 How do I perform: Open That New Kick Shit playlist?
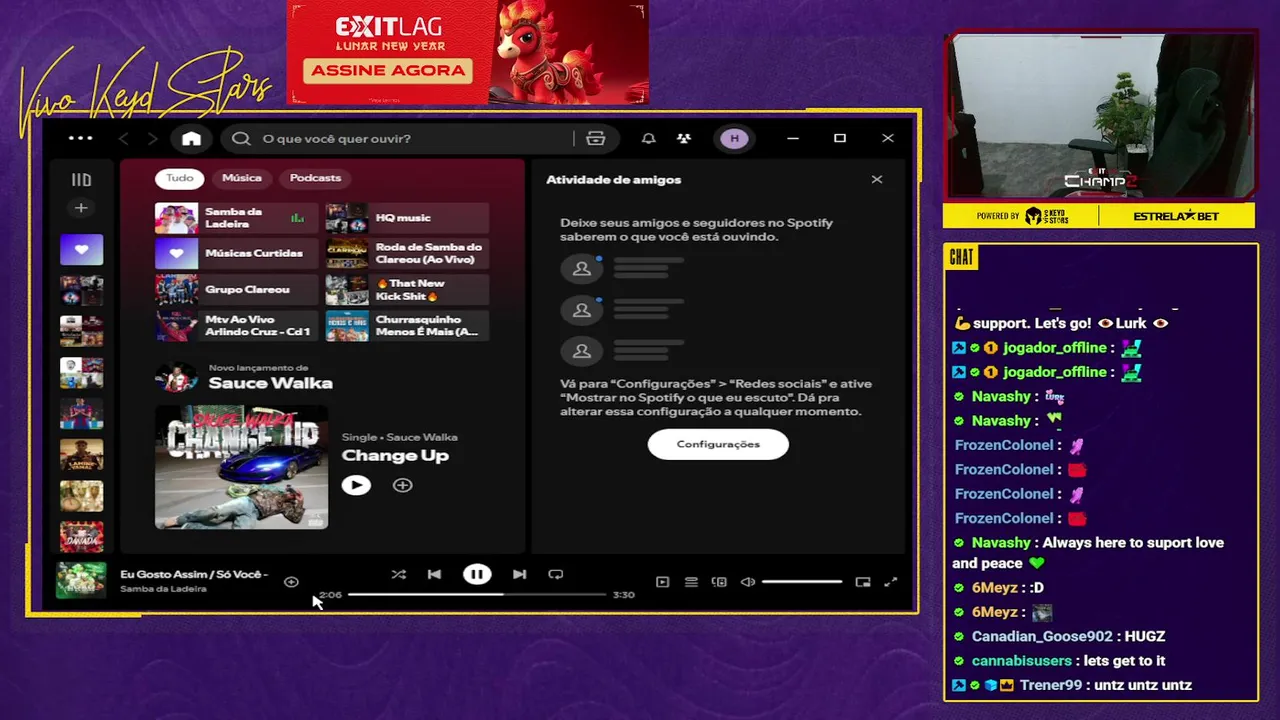tap(407, 289)
